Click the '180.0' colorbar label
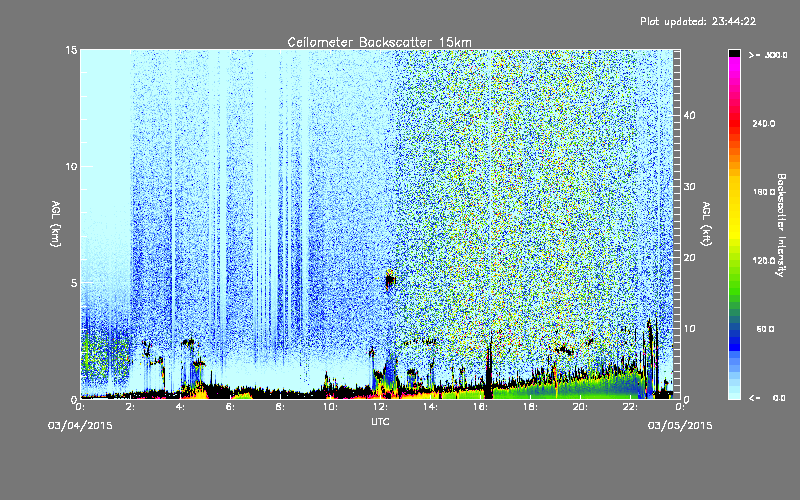The image size is (800, 500). coord(764,192)
